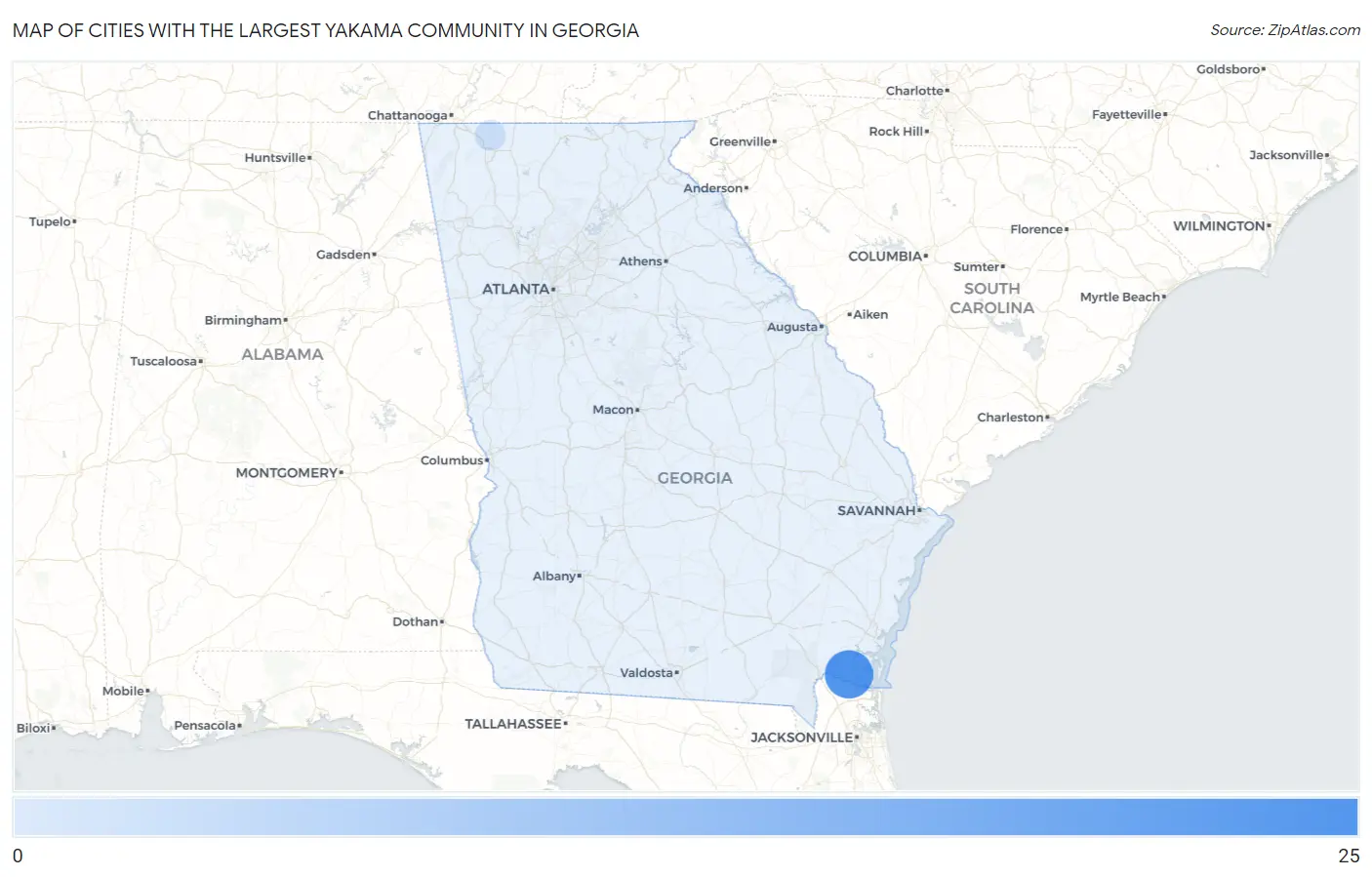Click the Columbus city label

tap(452, 460)
